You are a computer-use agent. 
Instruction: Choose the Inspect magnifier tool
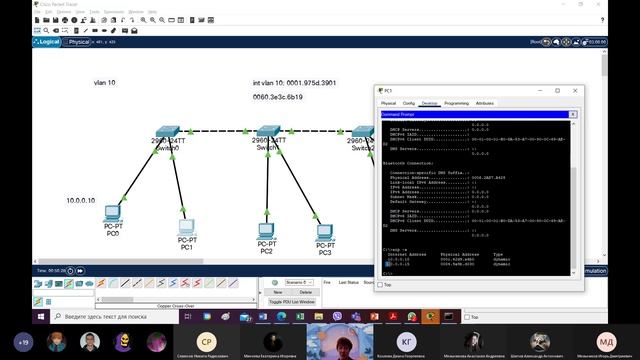coord(47,31)
